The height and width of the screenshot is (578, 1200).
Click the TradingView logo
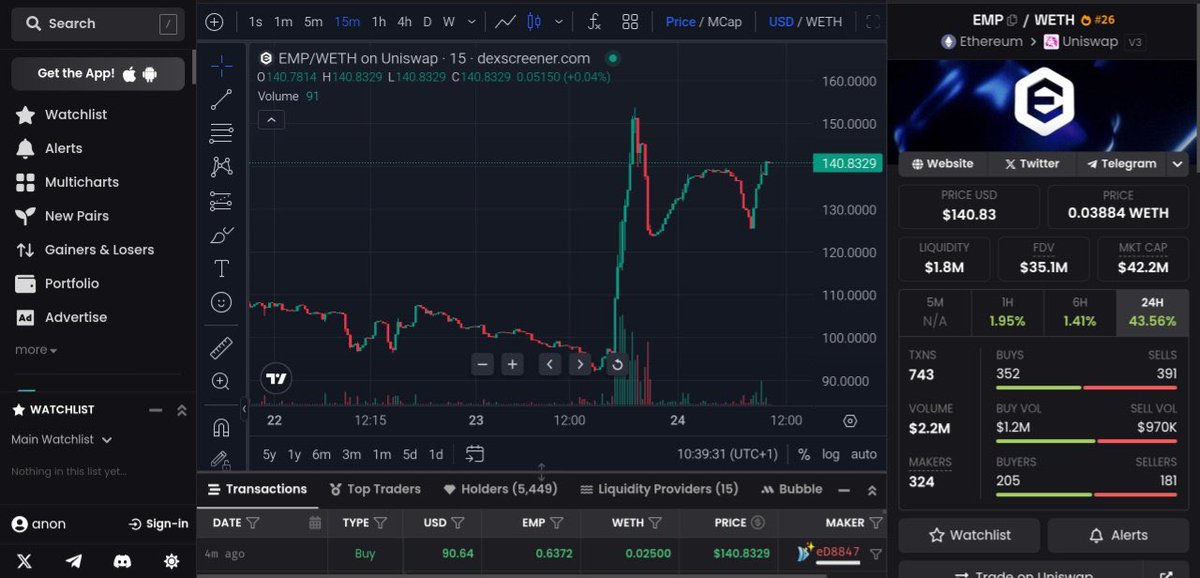pyautogui.click(x=276, y=379)
